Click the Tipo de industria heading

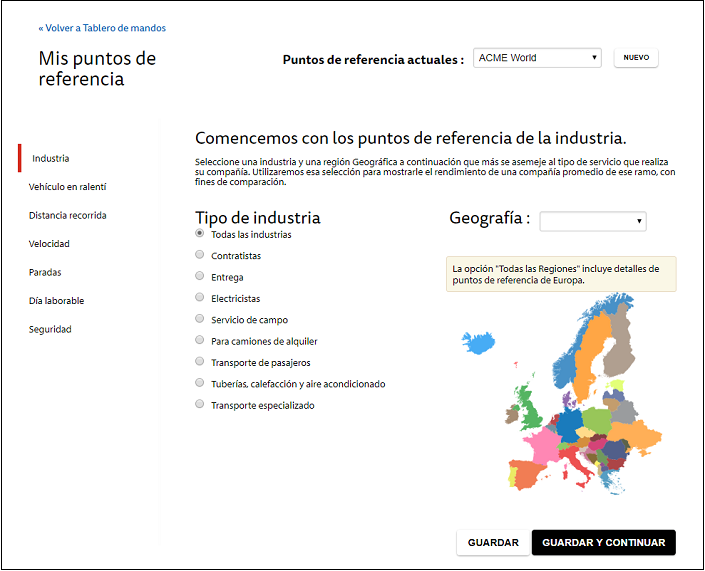click(x=258, y=218)
